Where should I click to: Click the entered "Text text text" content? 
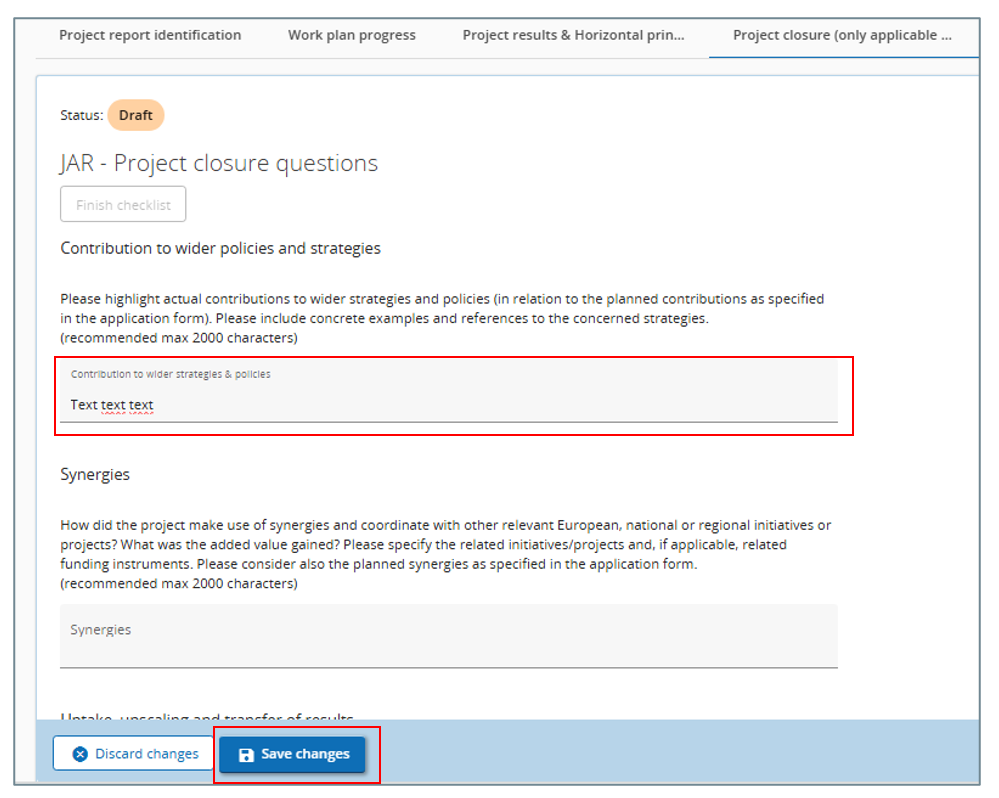tap(112, 405)
